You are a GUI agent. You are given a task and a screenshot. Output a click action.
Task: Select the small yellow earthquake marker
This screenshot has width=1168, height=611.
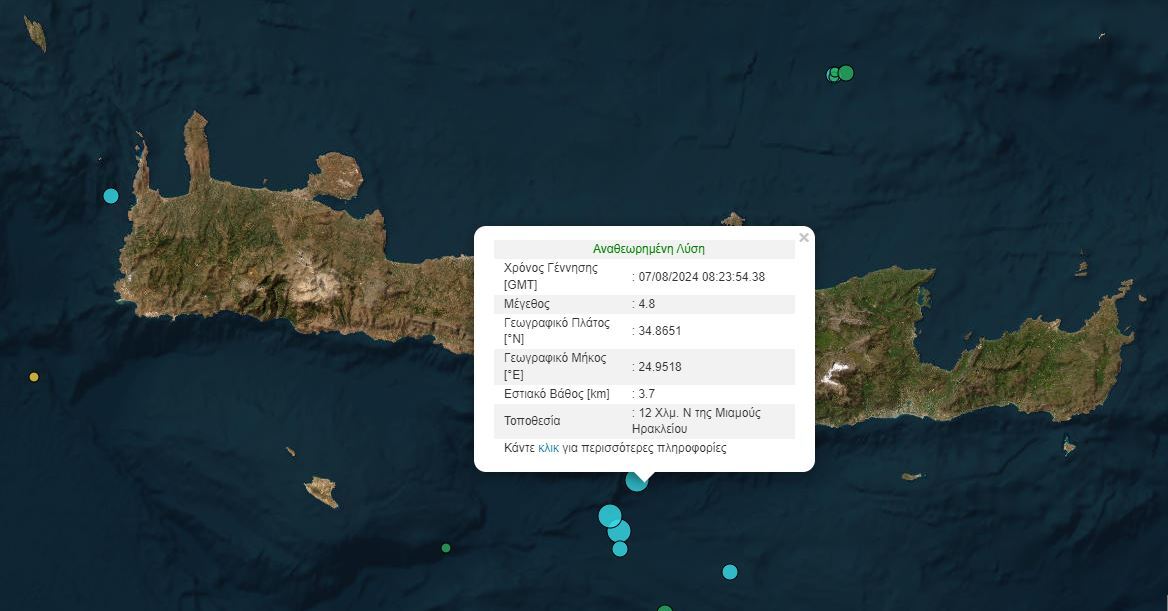(x=34, y=377)
